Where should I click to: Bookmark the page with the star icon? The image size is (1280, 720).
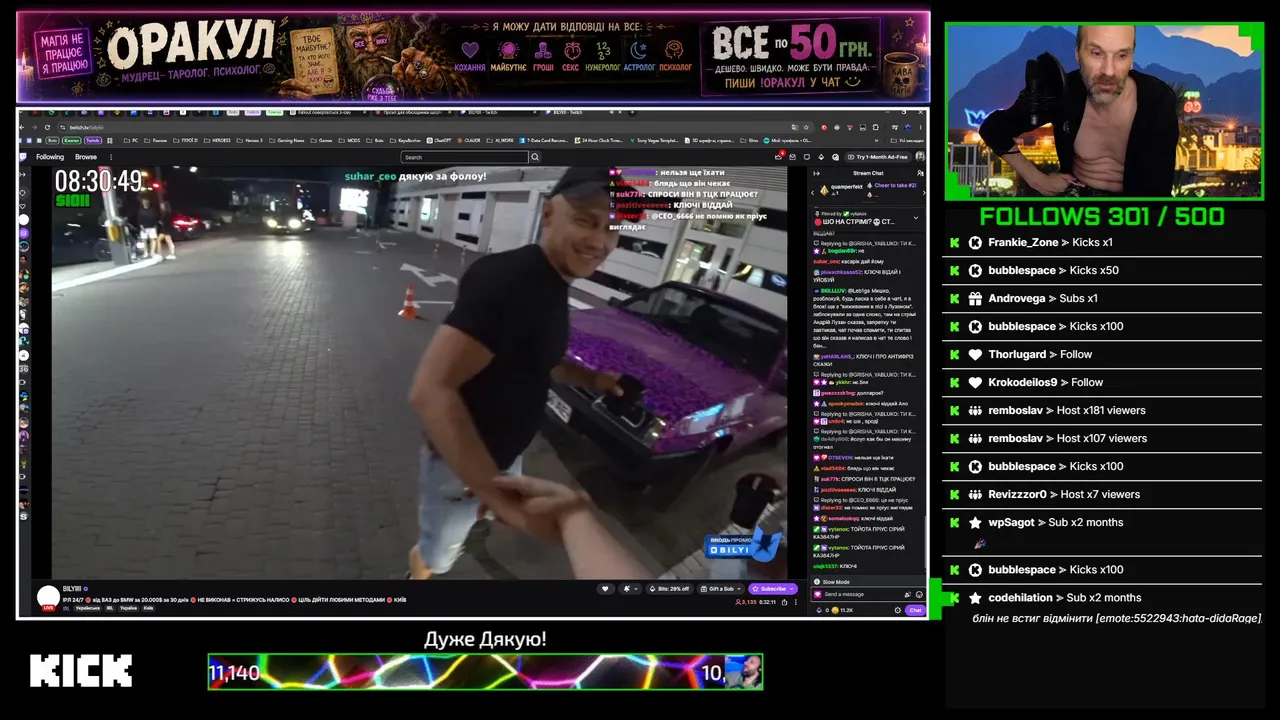click(x=806, y=127)
